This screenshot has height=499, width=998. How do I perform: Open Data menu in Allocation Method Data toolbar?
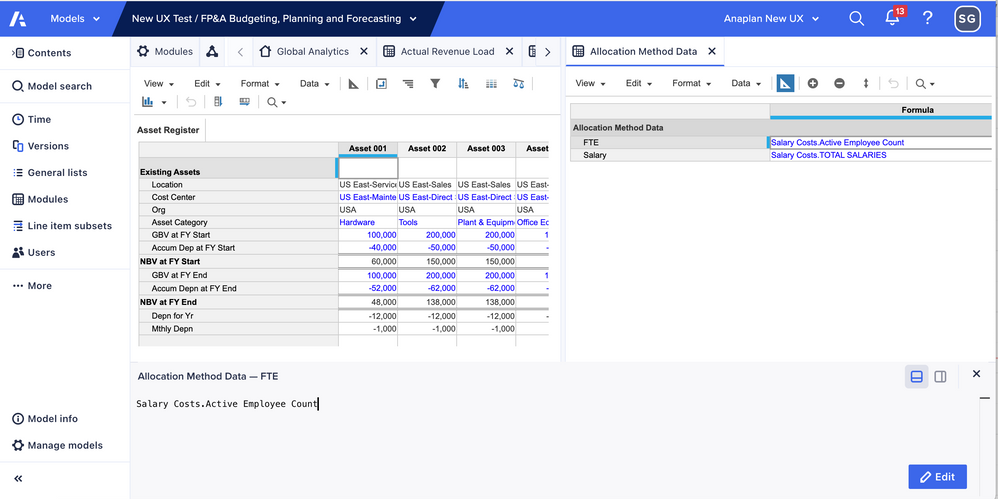[746, 83]
